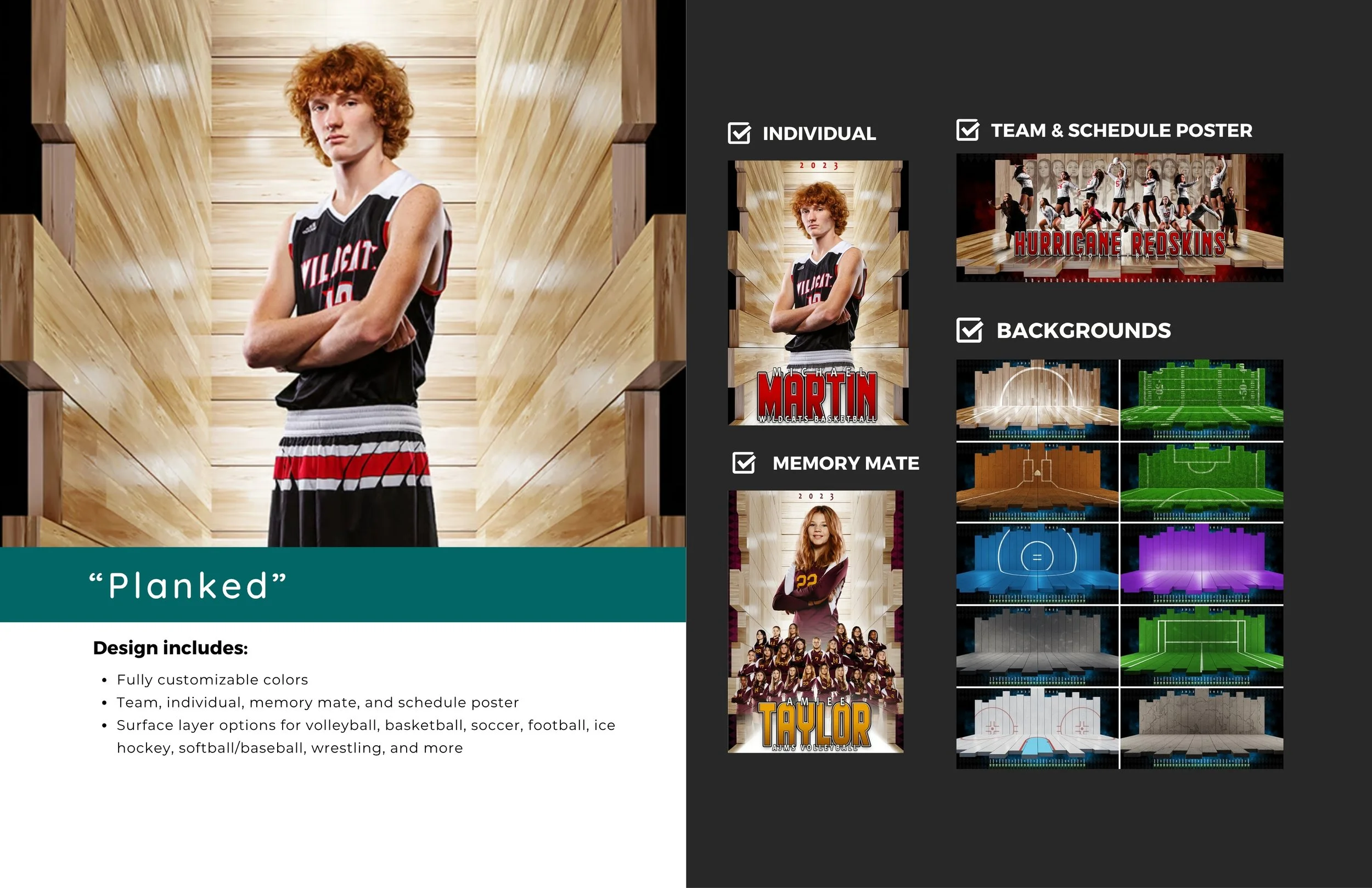The image size is (1372, 888).
Task: Click the large basketball player photo
Action: tap(342, 273)
